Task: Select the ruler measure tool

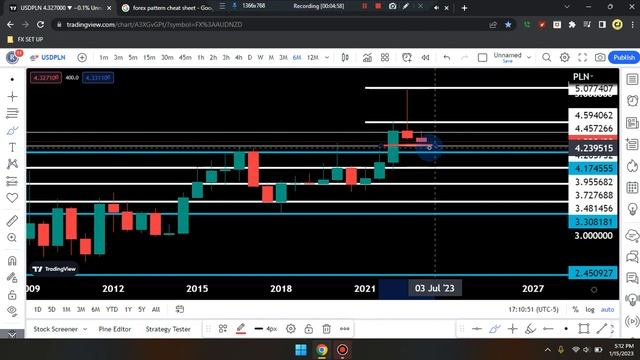Action: click(12, 221)
